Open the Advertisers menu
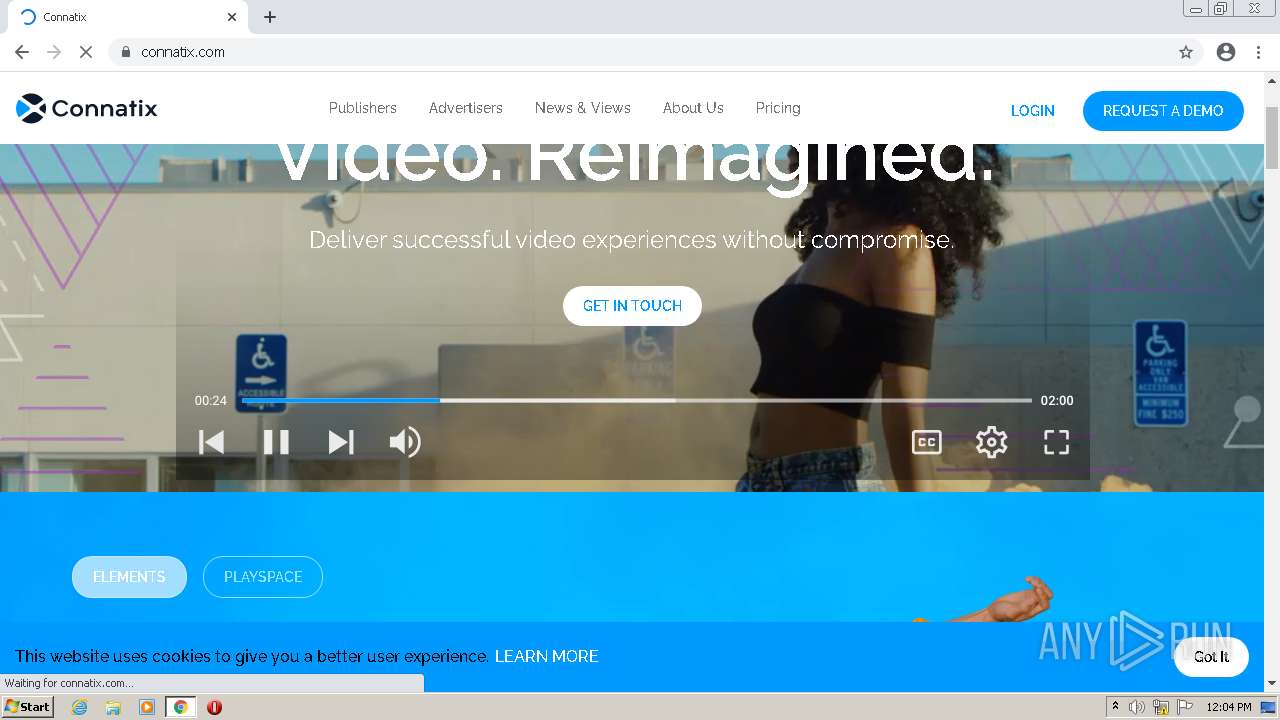Image resolution: width=1280 pixels, height=720 pixels. pos(466,108)
